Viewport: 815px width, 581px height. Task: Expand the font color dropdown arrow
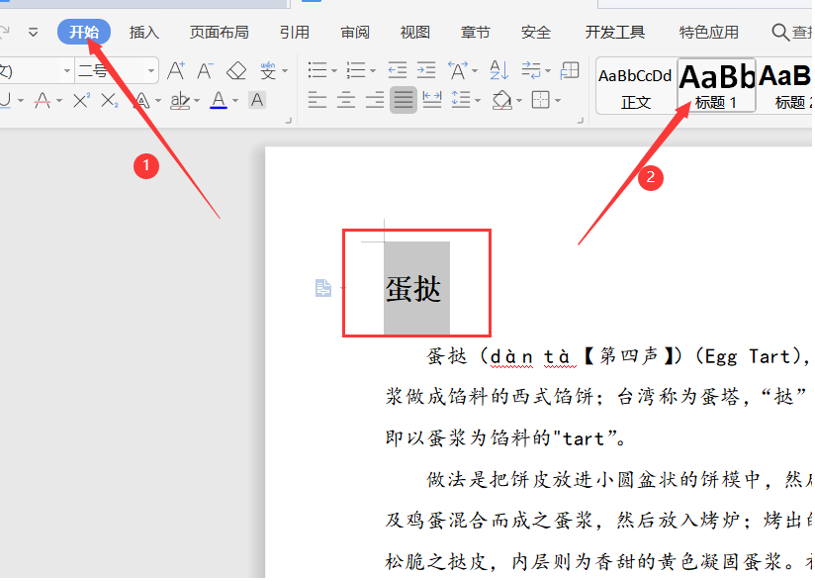[x=235, y=100]
